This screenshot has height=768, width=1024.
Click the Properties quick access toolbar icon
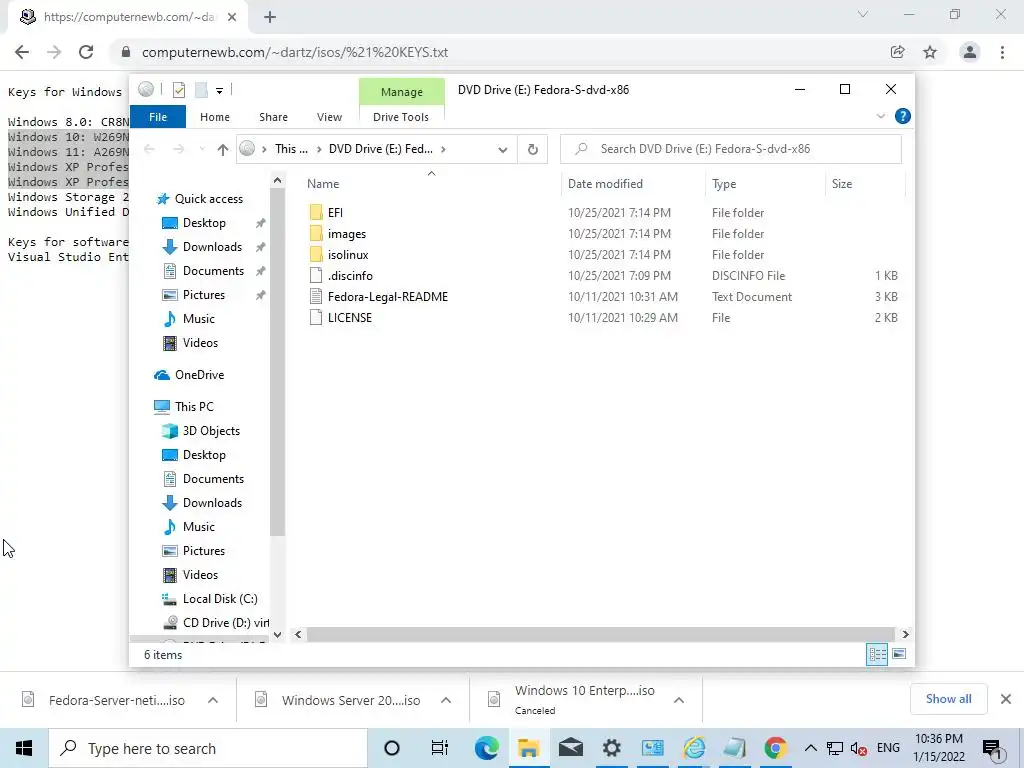point(178,90)
